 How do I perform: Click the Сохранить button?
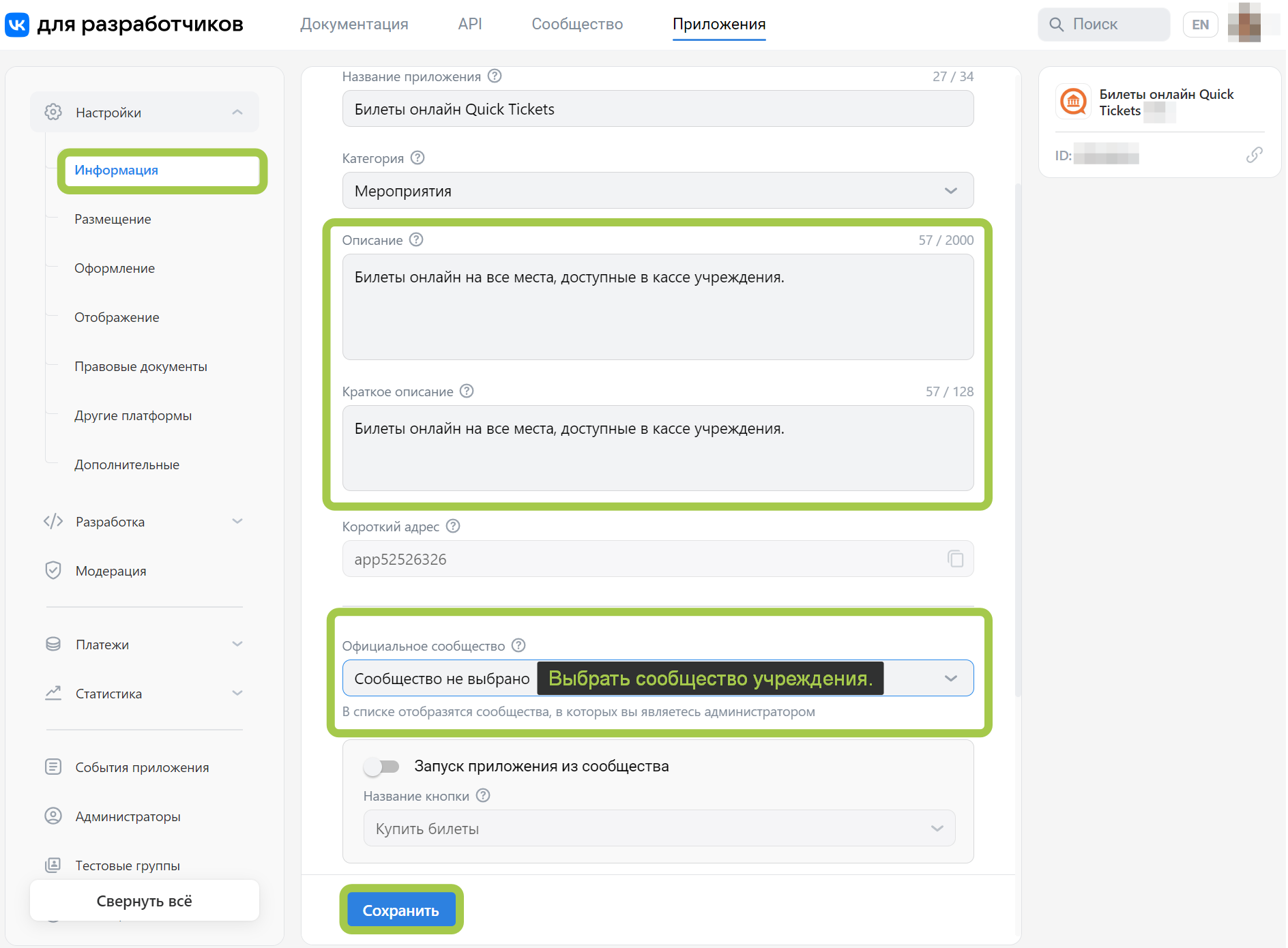coord(401,910)
